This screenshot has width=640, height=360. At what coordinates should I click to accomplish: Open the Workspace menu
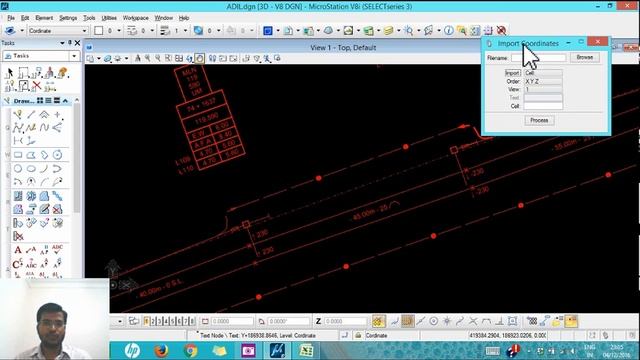coord(136,18)
